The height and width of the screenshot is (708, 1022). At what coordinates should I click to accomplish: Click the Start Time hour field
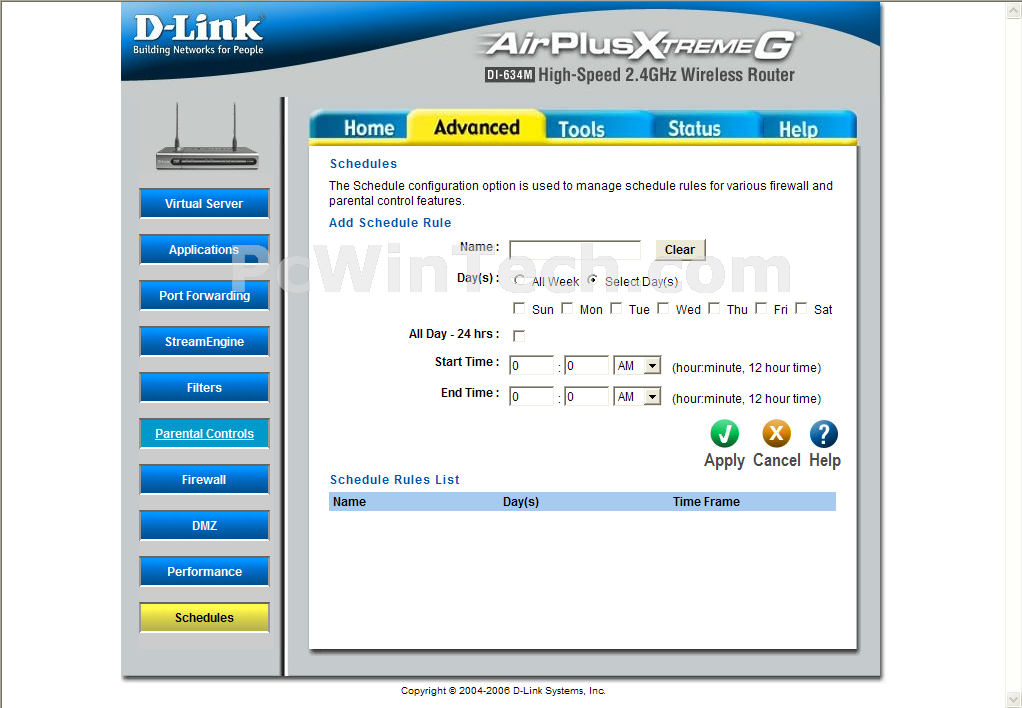point(531,366)
